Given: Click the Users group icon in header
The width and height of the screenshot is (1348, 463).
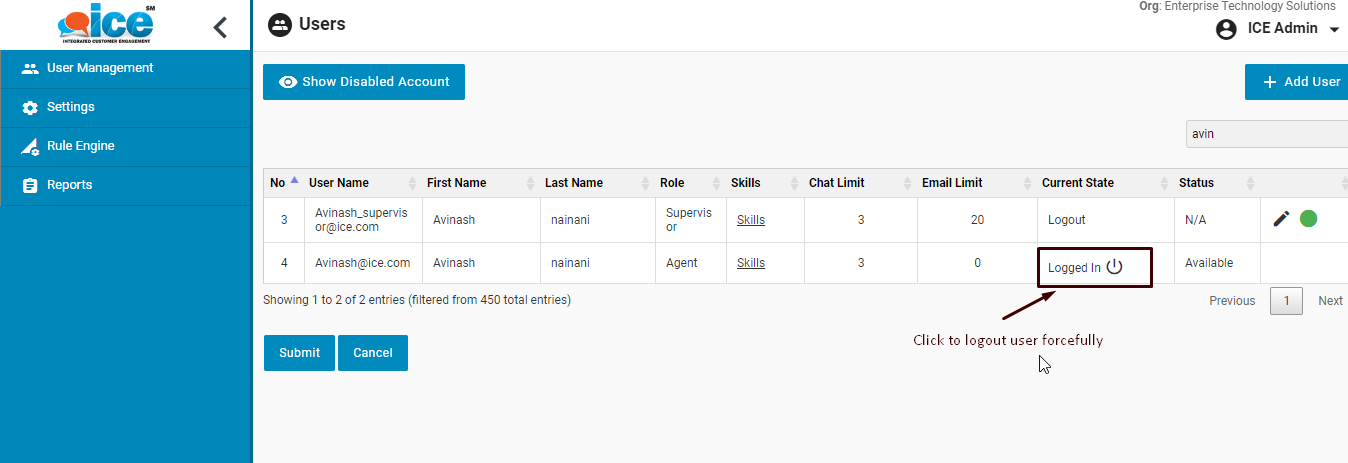Looking at the screenshot, I should coord(280,25).
